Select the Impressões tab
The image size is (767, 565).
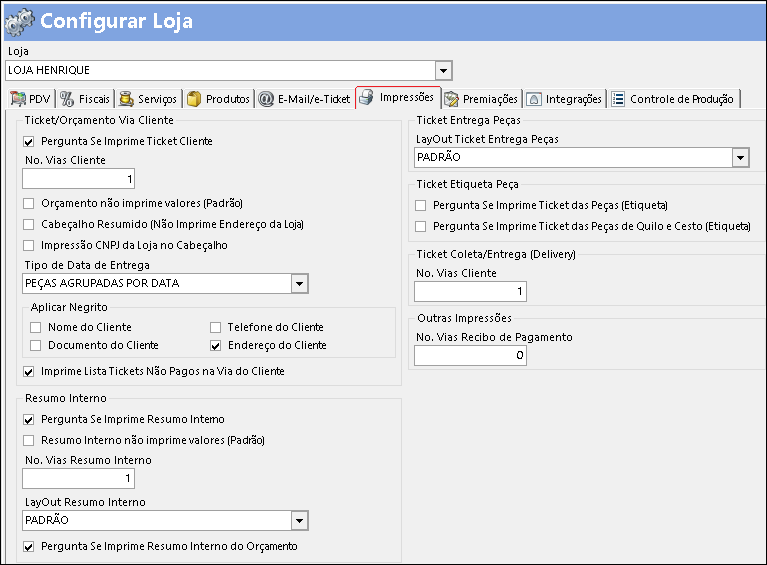click(x=398, y=97)
